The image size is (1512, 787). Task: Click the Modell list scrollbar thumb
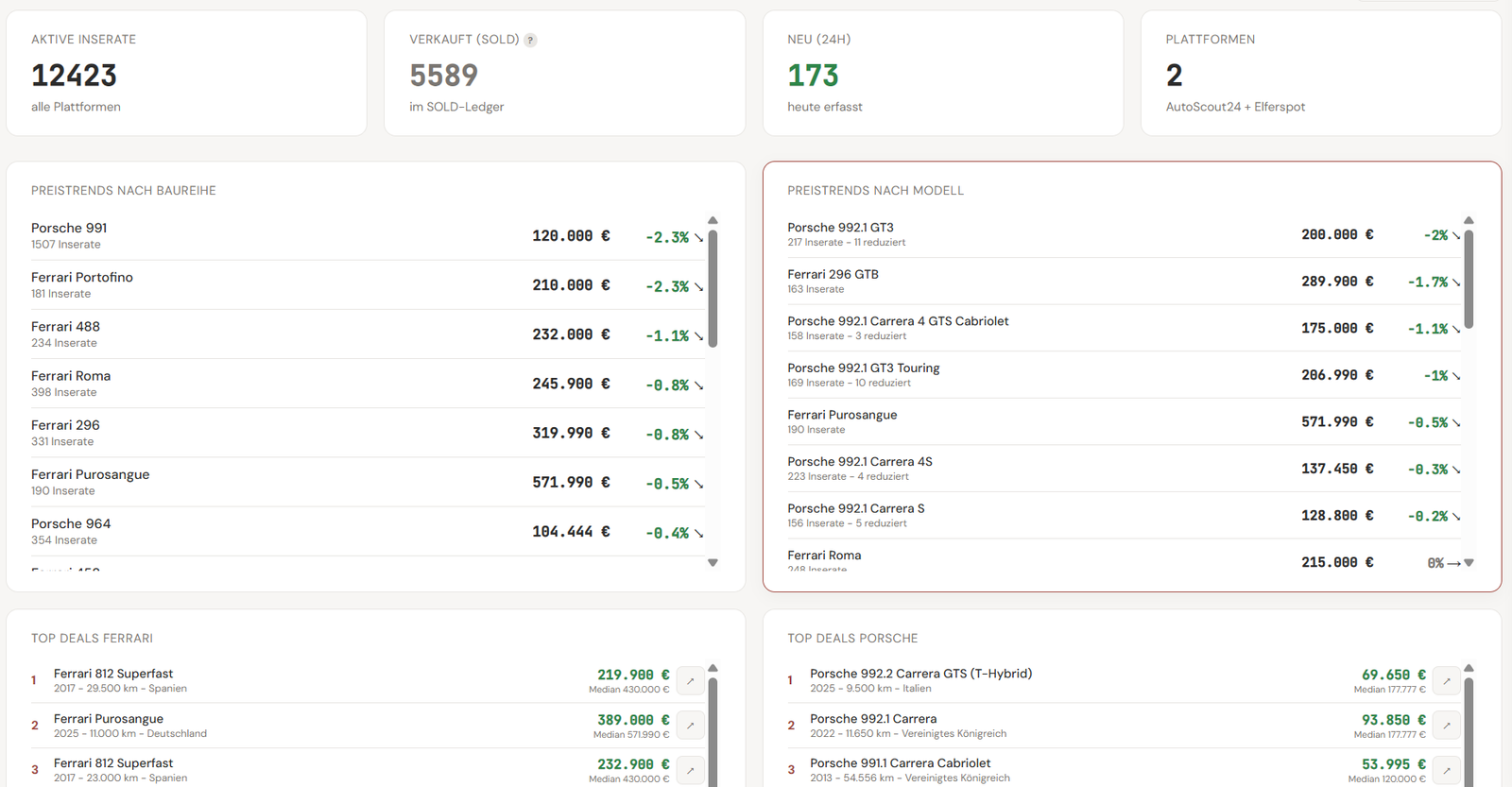pyautogui.click(x=1469, y=279)
